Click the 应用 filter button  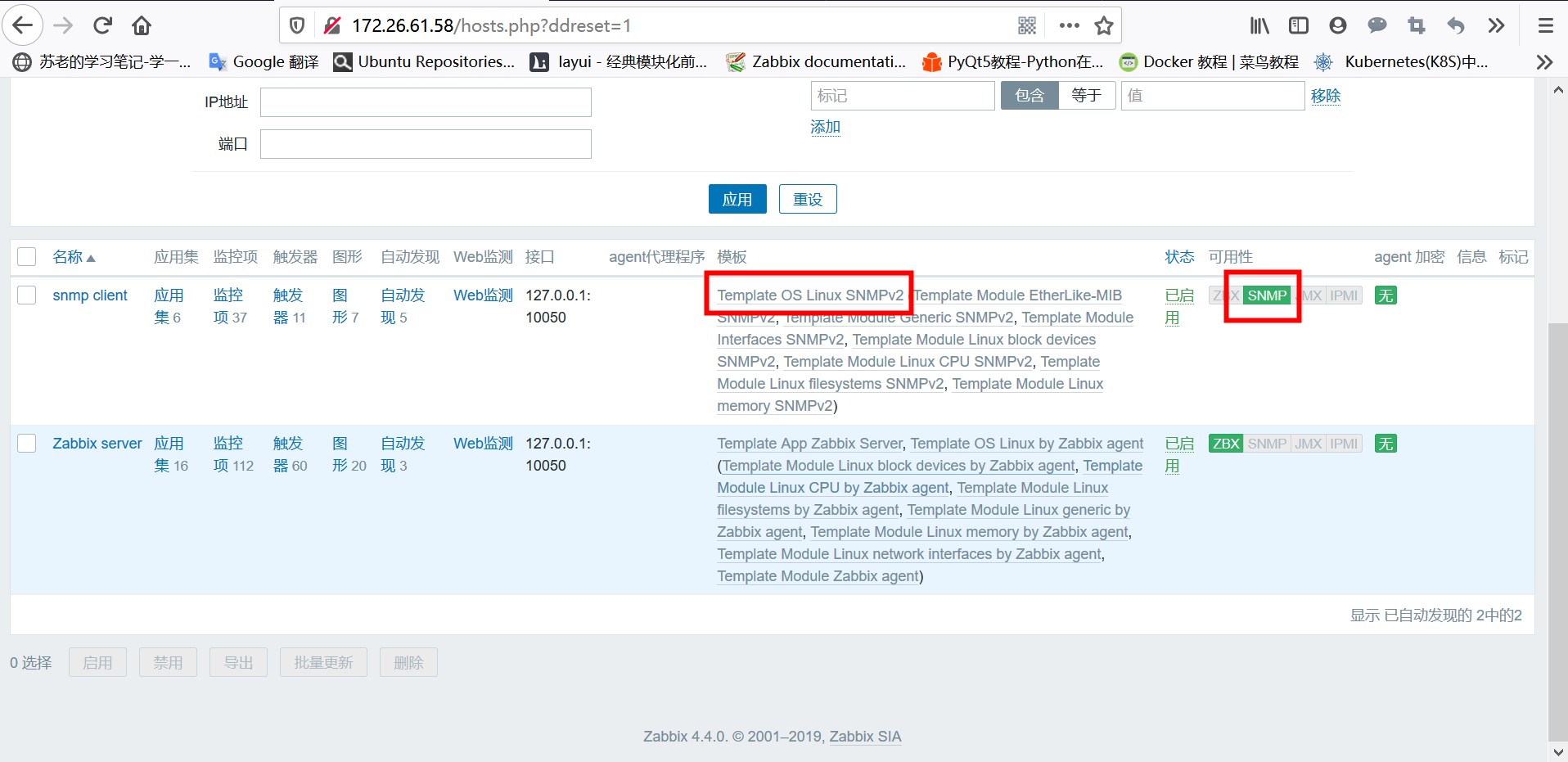737,199
